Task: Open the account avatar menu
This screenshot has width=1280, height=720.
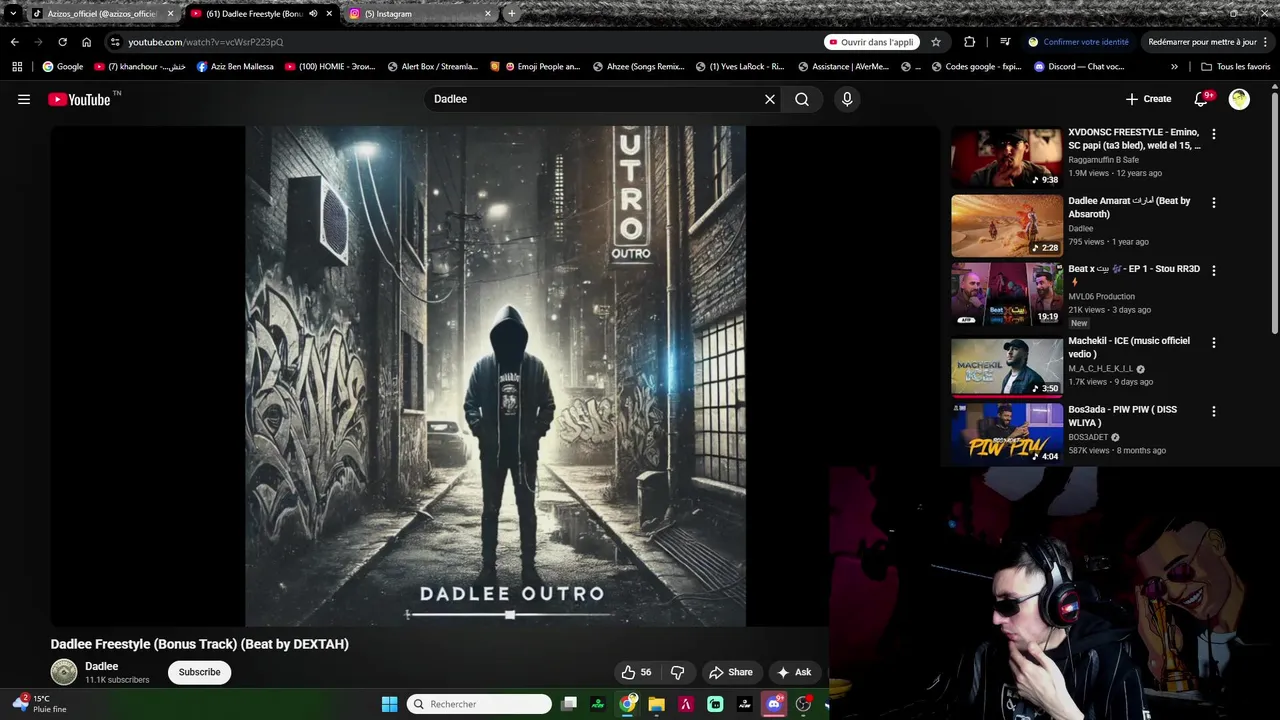Action: pos(1239,99)
